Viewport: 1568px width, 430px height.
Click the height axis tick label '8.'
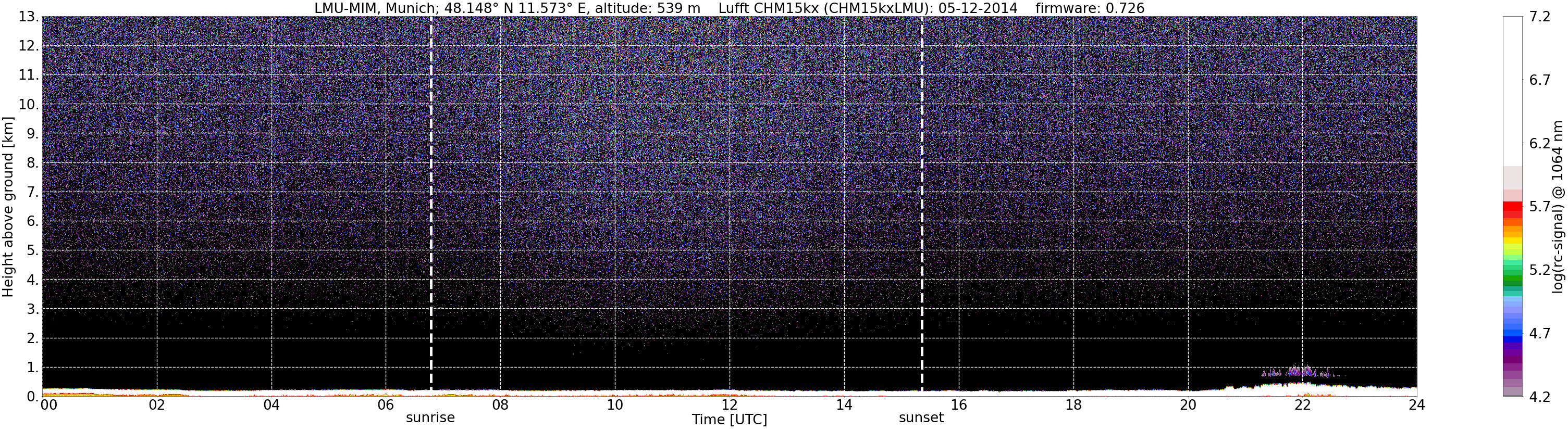pyautogui.click(x=33, y=163)
